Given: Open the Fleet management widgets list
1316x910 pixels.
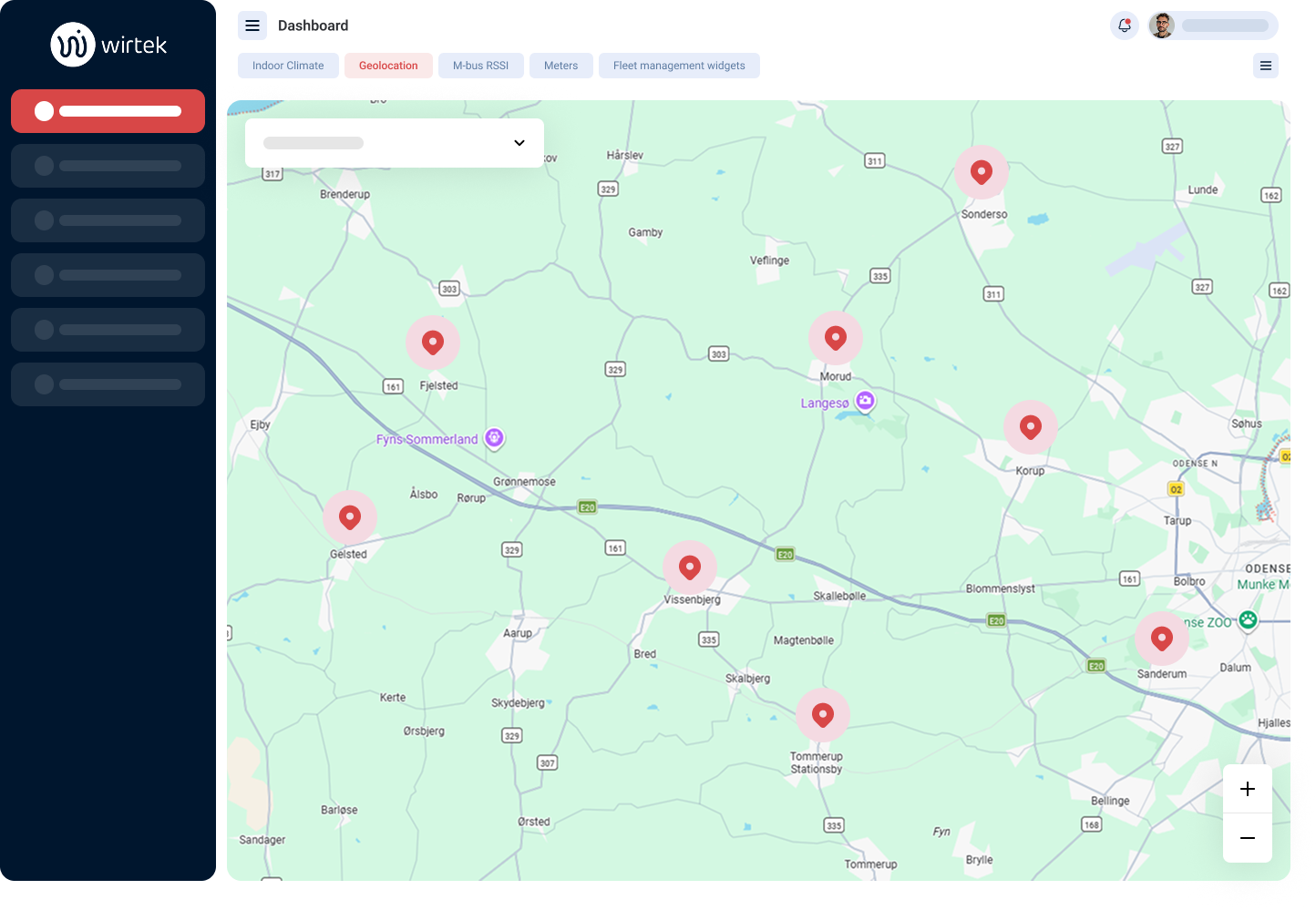Looking at the screenshot, I should pos(679,66).
